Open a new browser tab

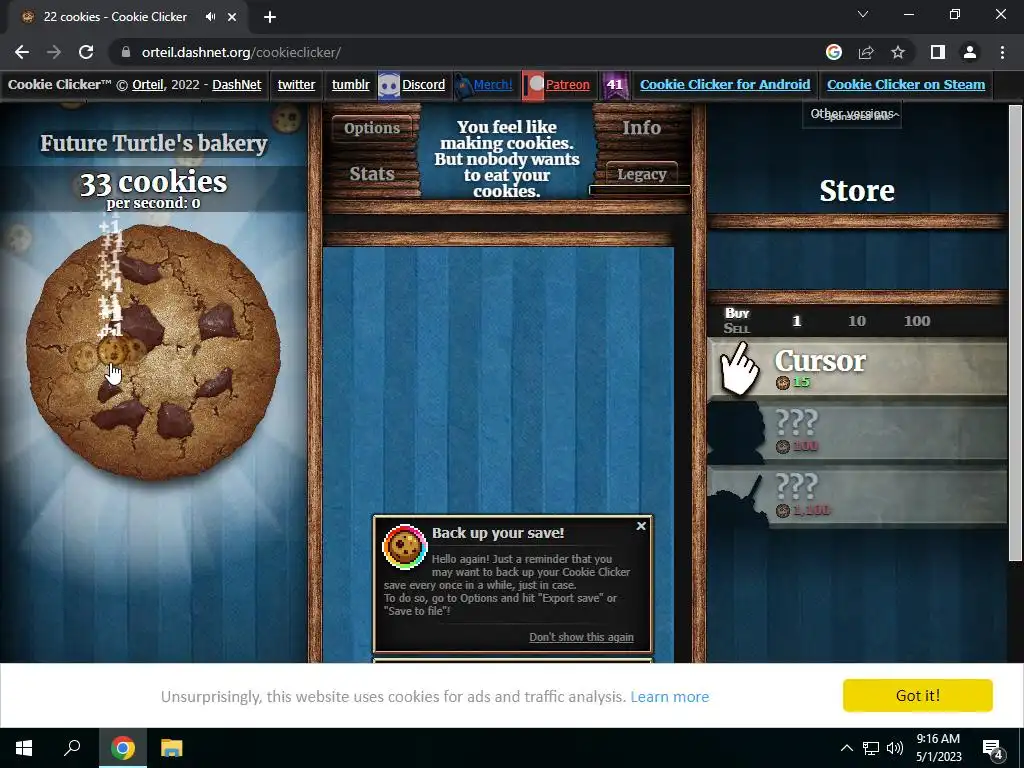tap(270, 17)
